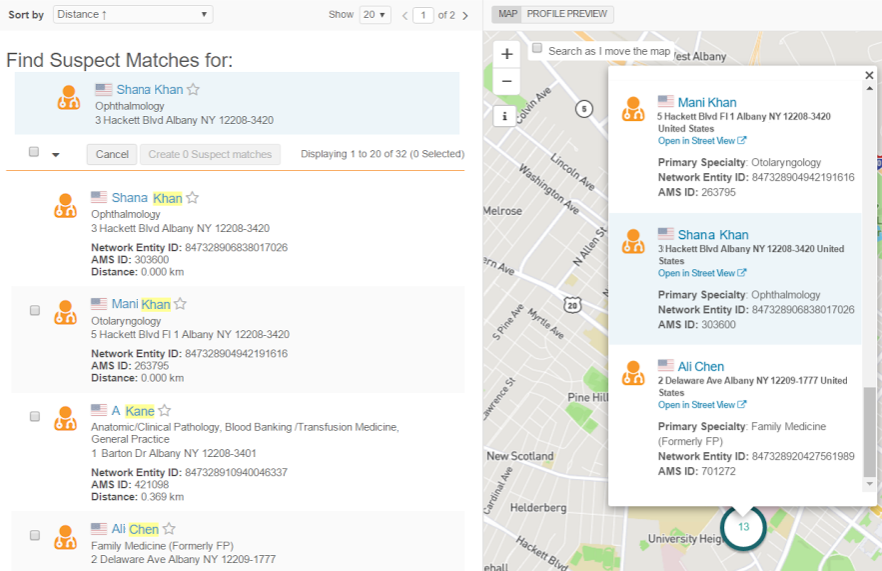This screenshot has height=571, width=882.
Task: Click the 13 cluster marker on map
Action: 743,527
